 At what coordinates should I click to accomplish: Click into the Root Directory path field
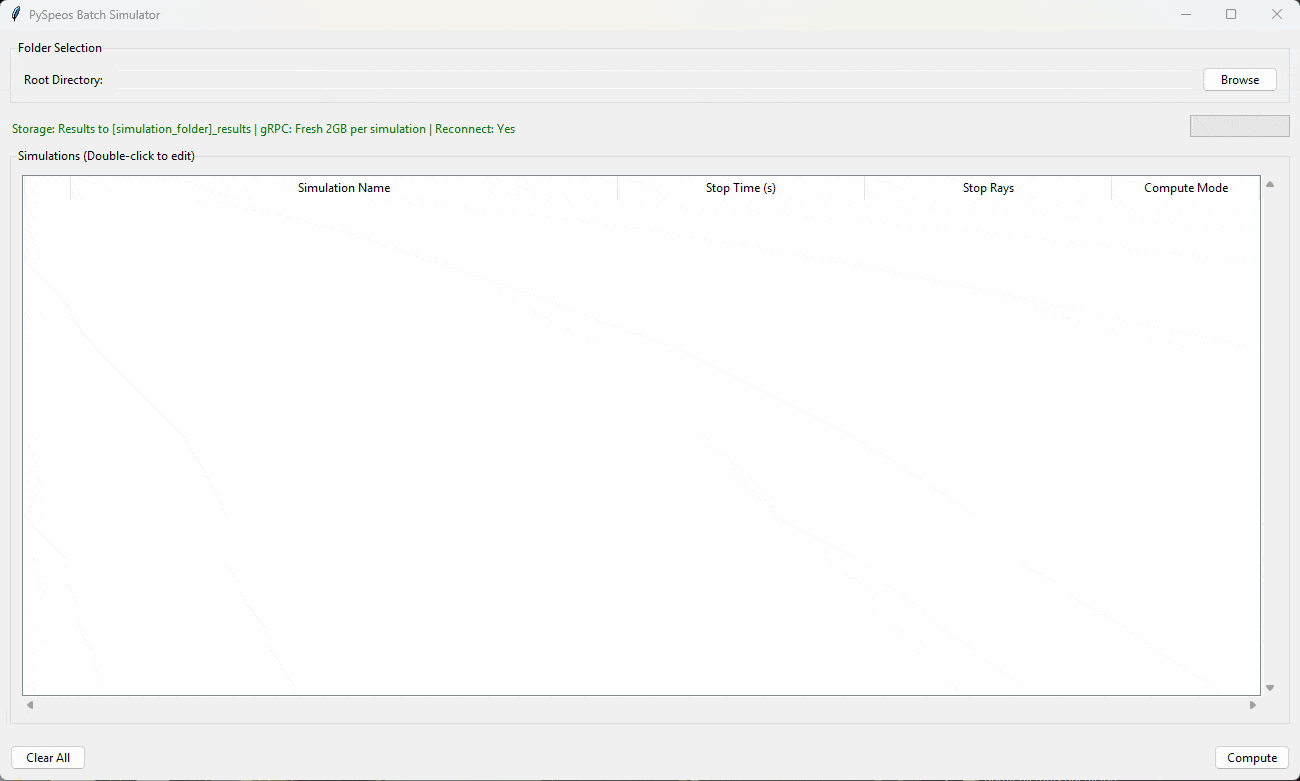coord(655,80)
